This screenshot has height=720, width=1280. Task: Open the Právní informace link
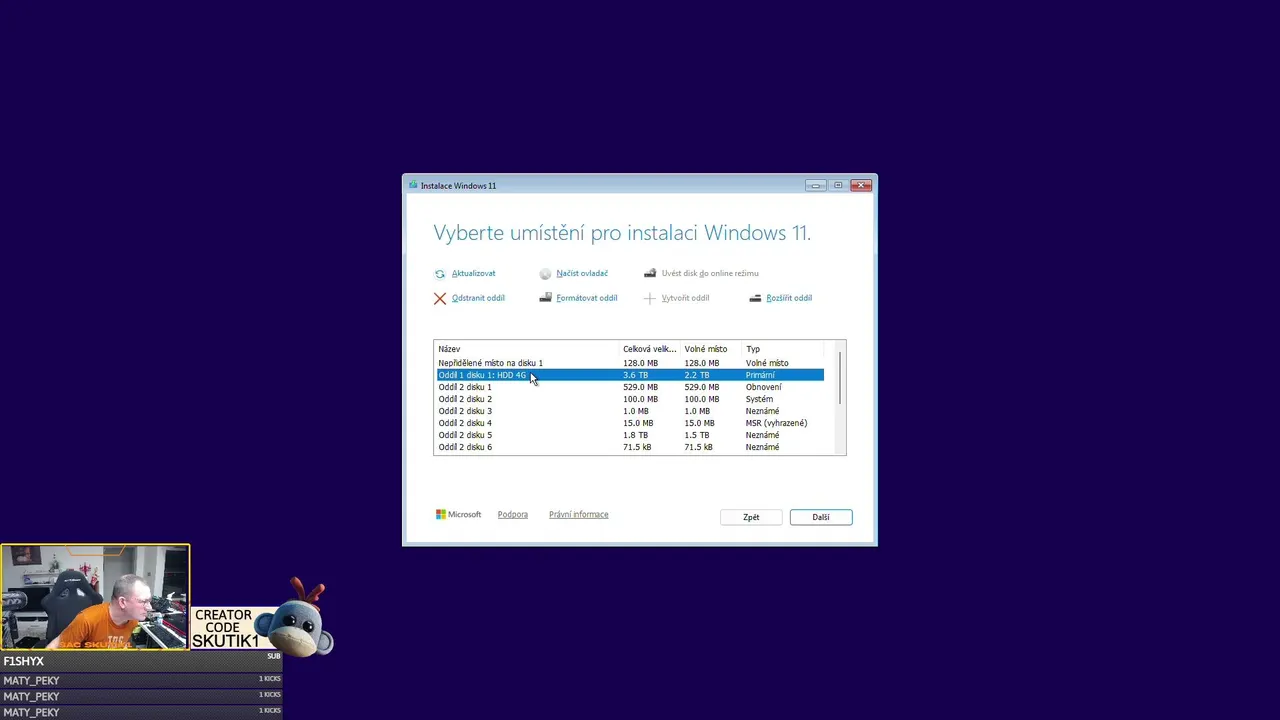tap(579, 514)
